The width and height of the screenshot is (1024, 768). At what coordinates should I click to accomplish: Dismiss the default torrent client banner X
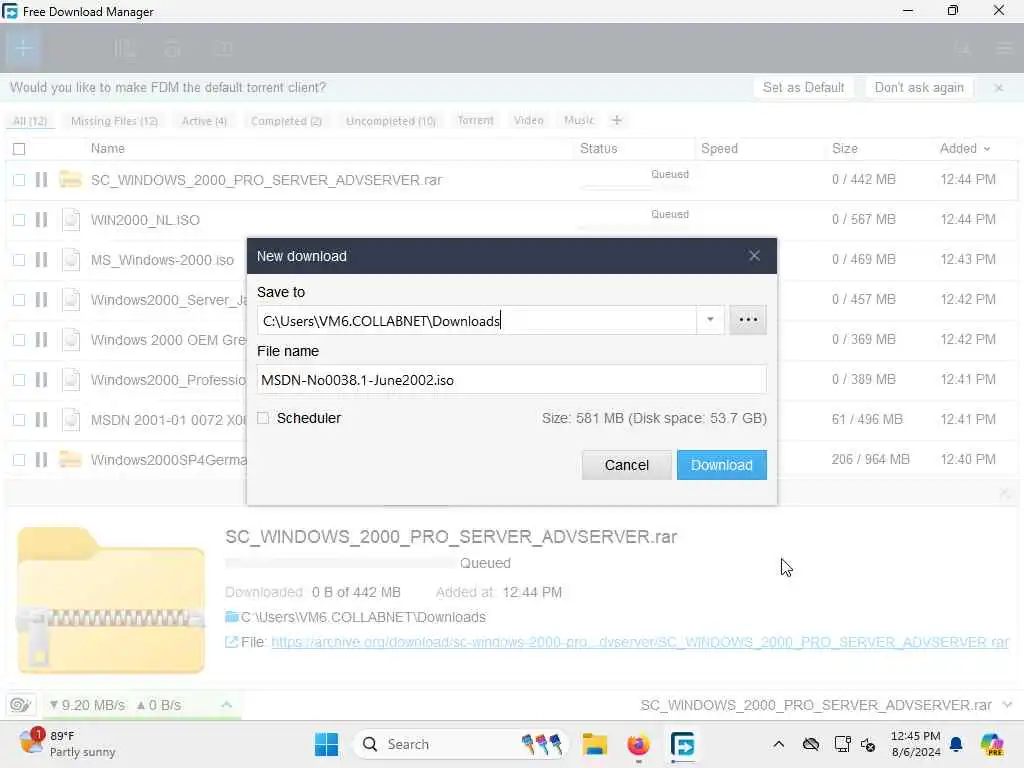(x=999, y=88)
